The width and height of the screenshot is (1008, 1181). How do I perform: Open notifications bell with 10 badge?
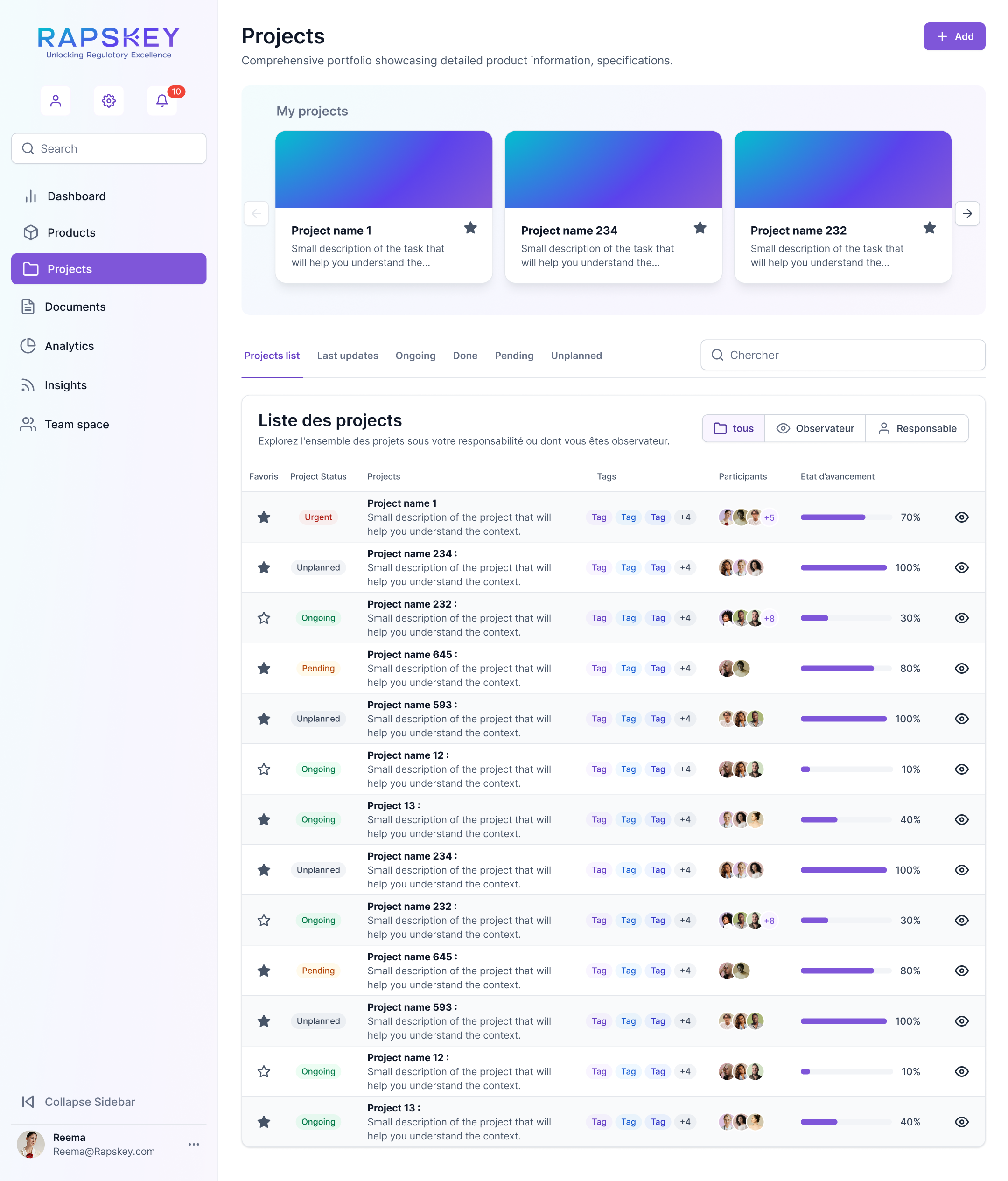(x=162, y=101)
